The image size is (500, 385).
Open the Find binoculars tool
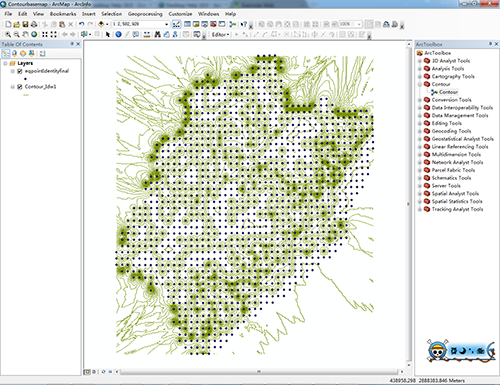pyautogui.click(x=157, y=34)
